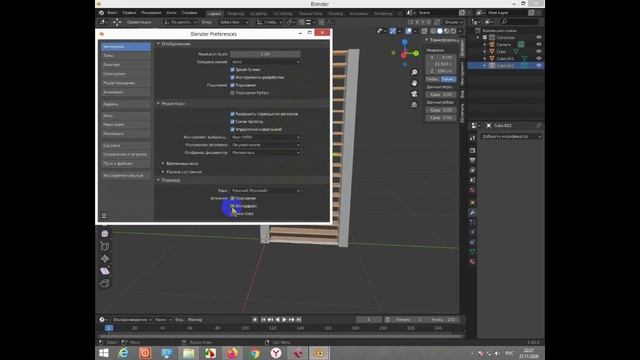Open the Modifiers properties tab (wrench)
Screen dimensions: 640x360
pyautogui.click(x=472, y=212)
